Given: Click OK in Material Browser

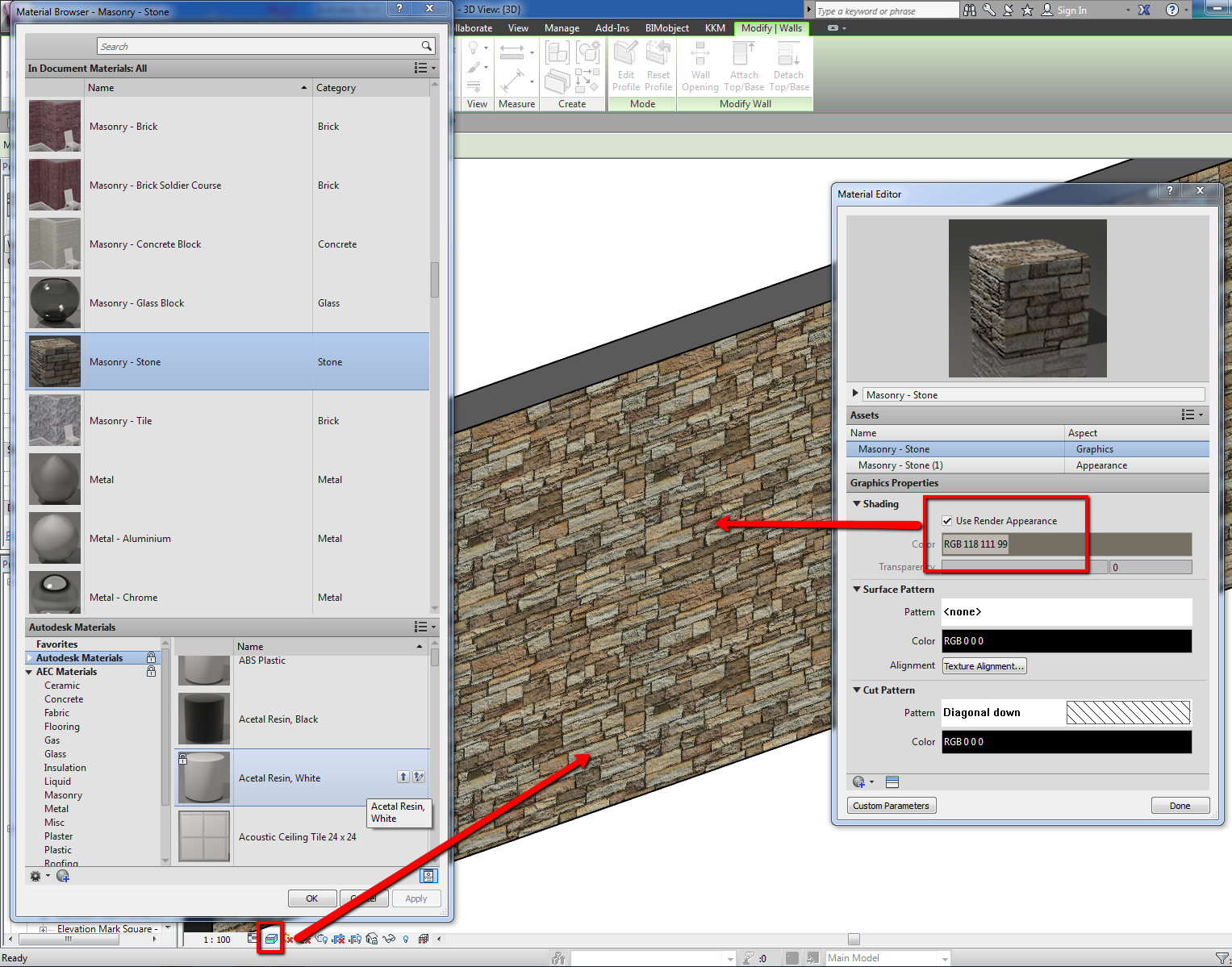Looking at the screenshot, I should [x=311, y=898].
